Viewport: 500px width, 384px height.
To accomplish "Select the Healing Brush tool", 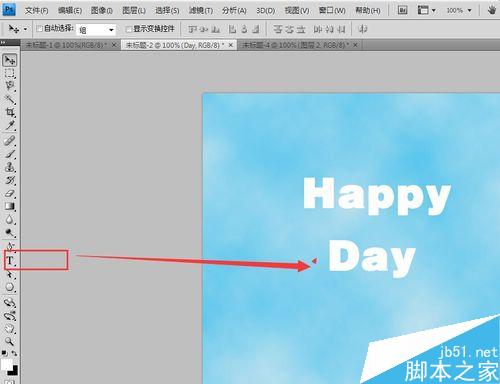I will (10, 140).
